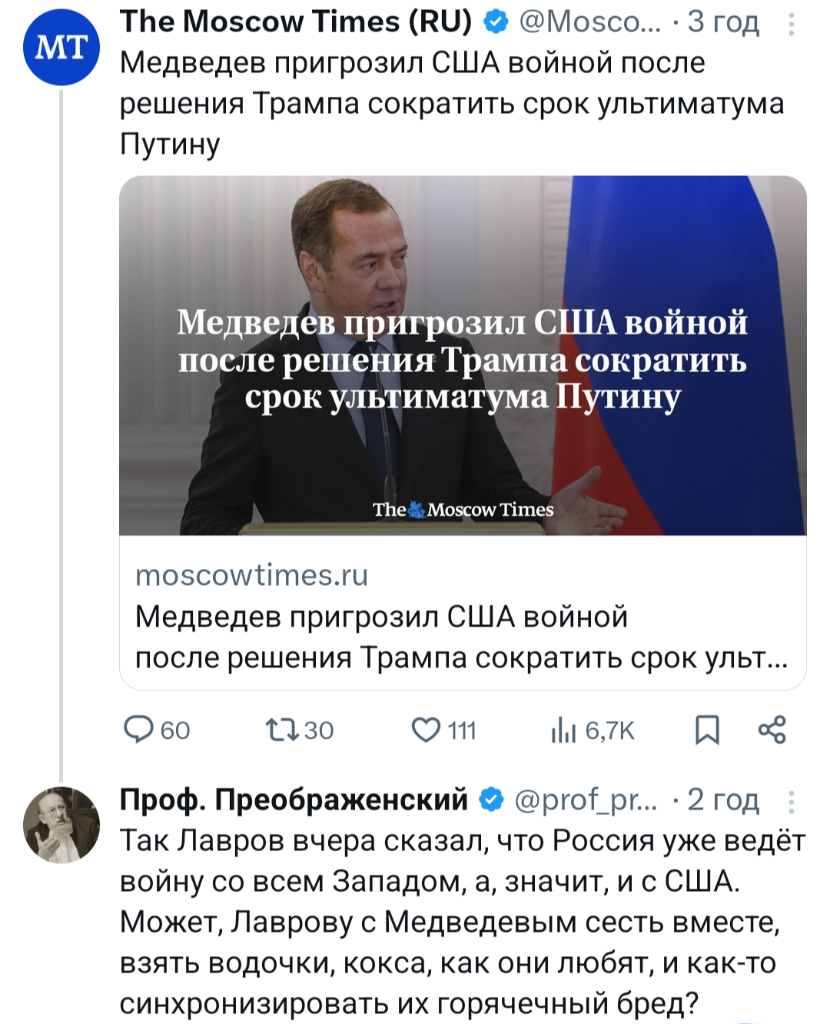
Task: Reply to The Moscow Times tweet
Action: click(x=139, y=731)
